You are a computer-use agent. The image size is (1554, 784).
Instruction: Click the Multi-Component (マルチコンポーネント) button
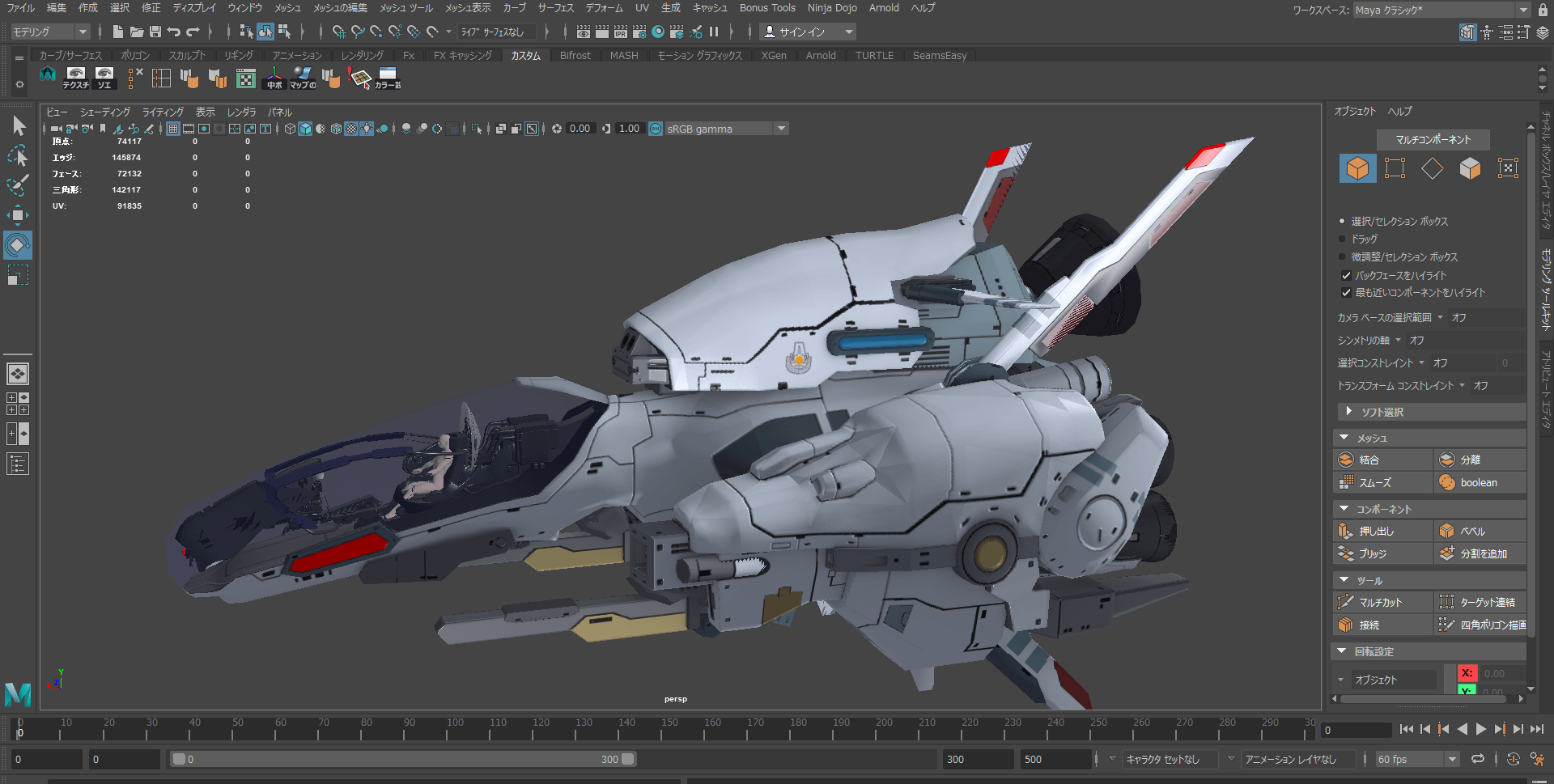[x=1433, y=139]
